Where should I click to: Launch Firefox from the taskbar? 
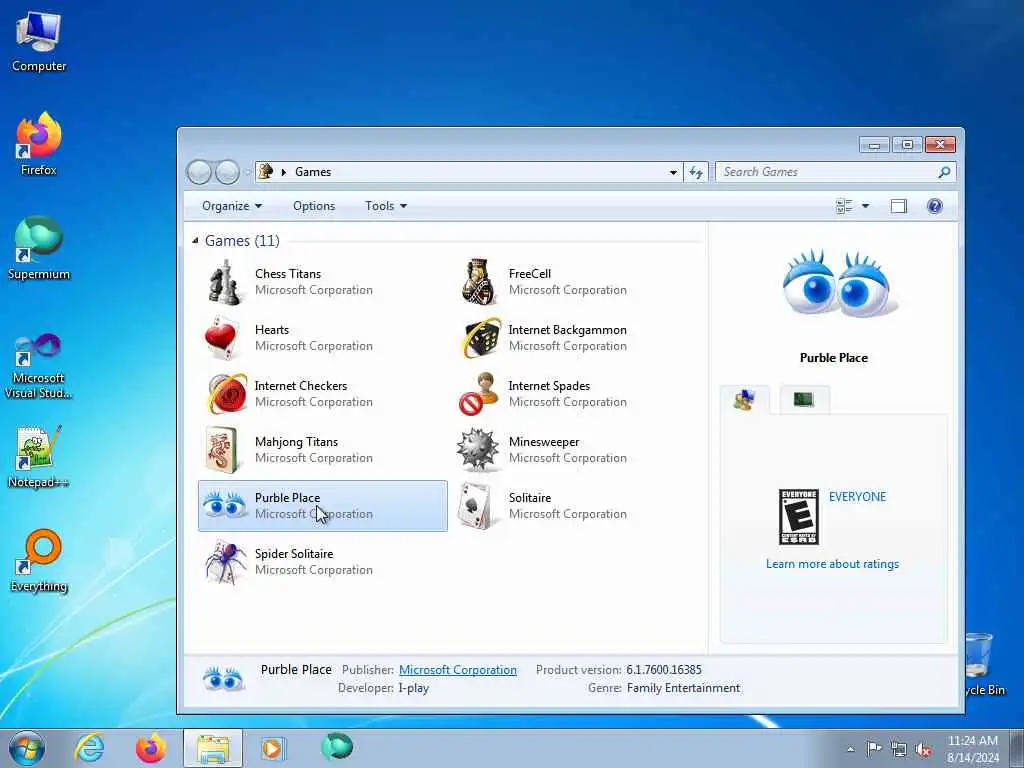click(151, 748)
